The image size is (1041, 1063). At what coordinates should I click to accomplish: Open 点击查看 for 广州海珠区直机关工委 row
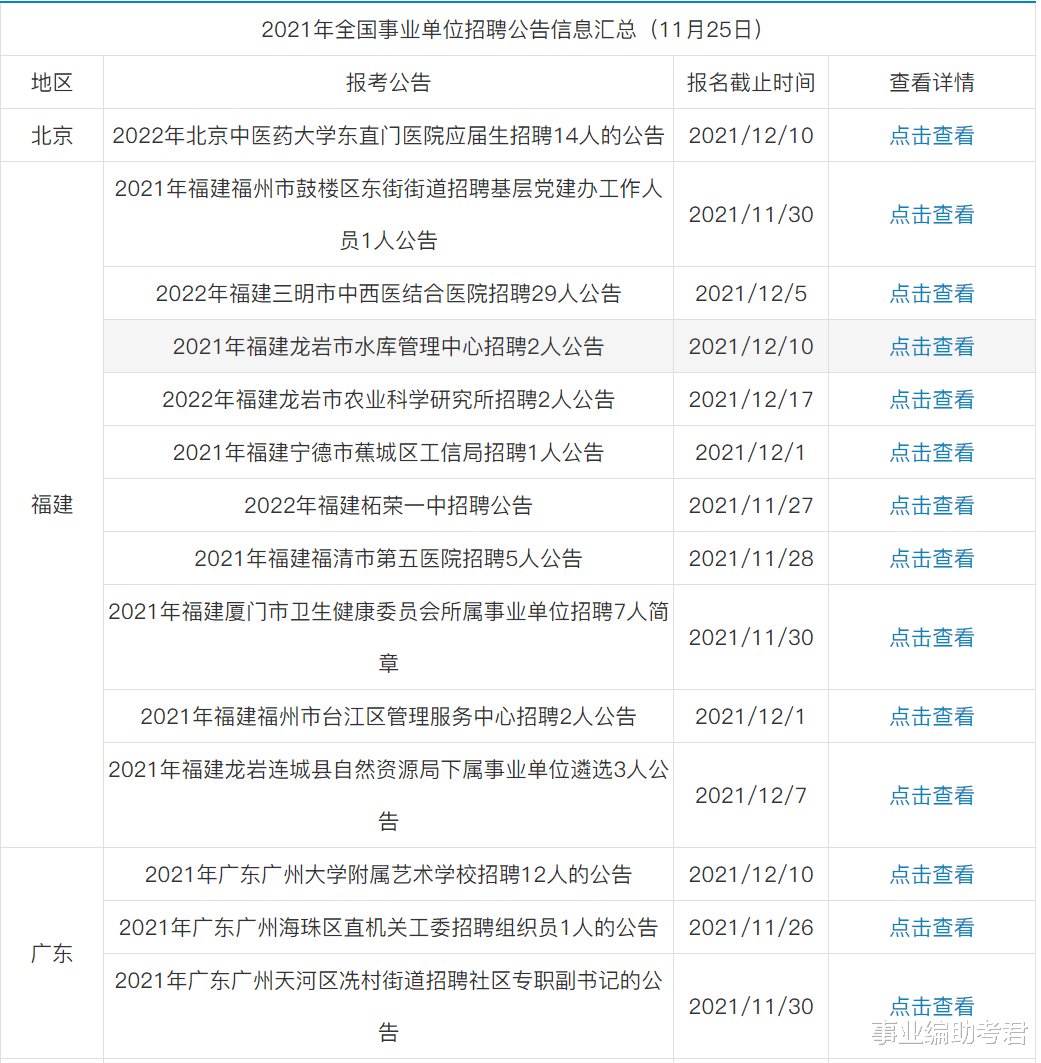coord(931,927)
